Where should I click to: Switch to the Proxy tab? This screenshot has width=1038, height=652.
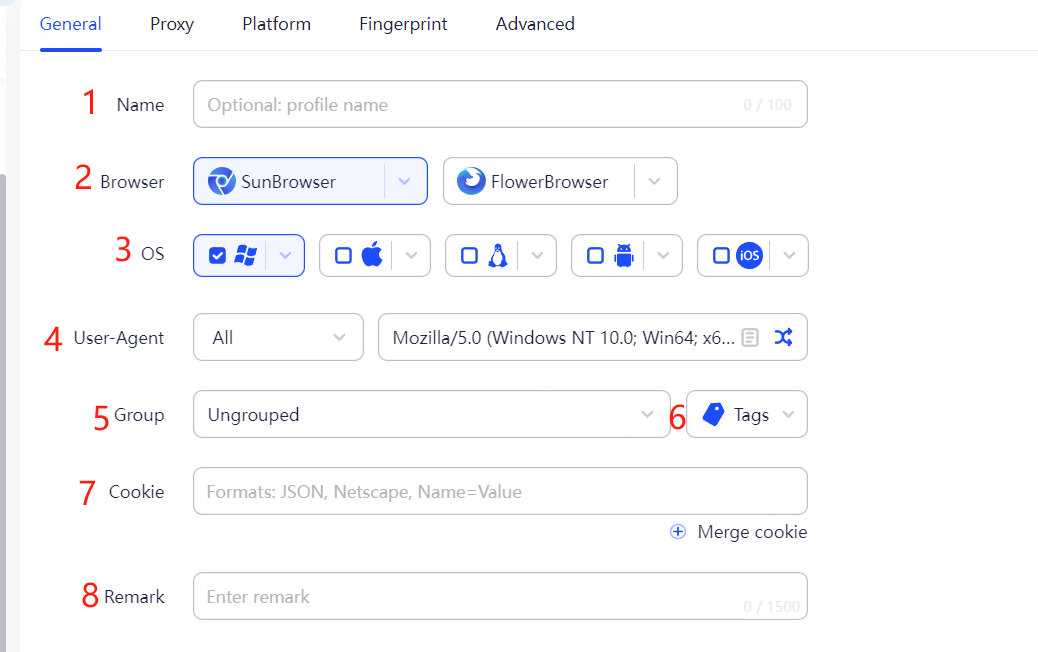point(171,24)
